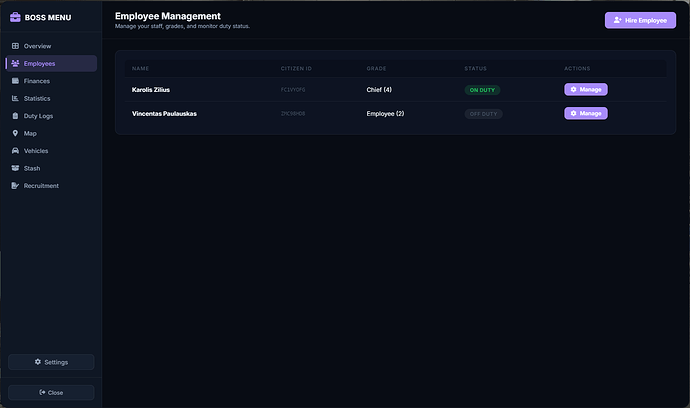Switch to the Employees menu item
The height and width of the screenshot is (408, 690).
pyautogui.click(x=51, y=63)
